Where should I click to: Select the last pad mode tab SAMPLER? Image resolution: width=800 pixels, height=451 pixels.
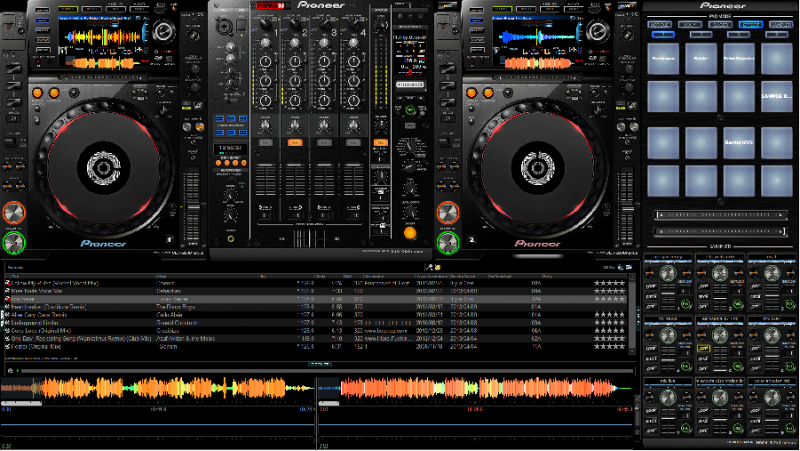pyautogui.click(x=781, y=24)
